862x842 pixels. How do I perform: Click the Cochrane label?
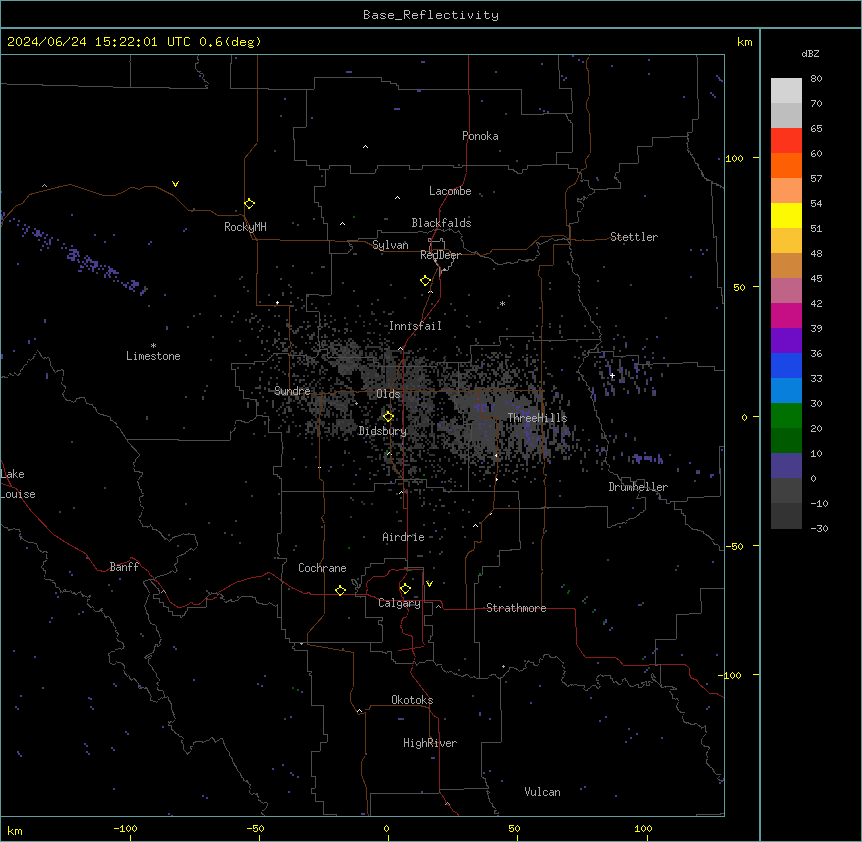point(322,568)
